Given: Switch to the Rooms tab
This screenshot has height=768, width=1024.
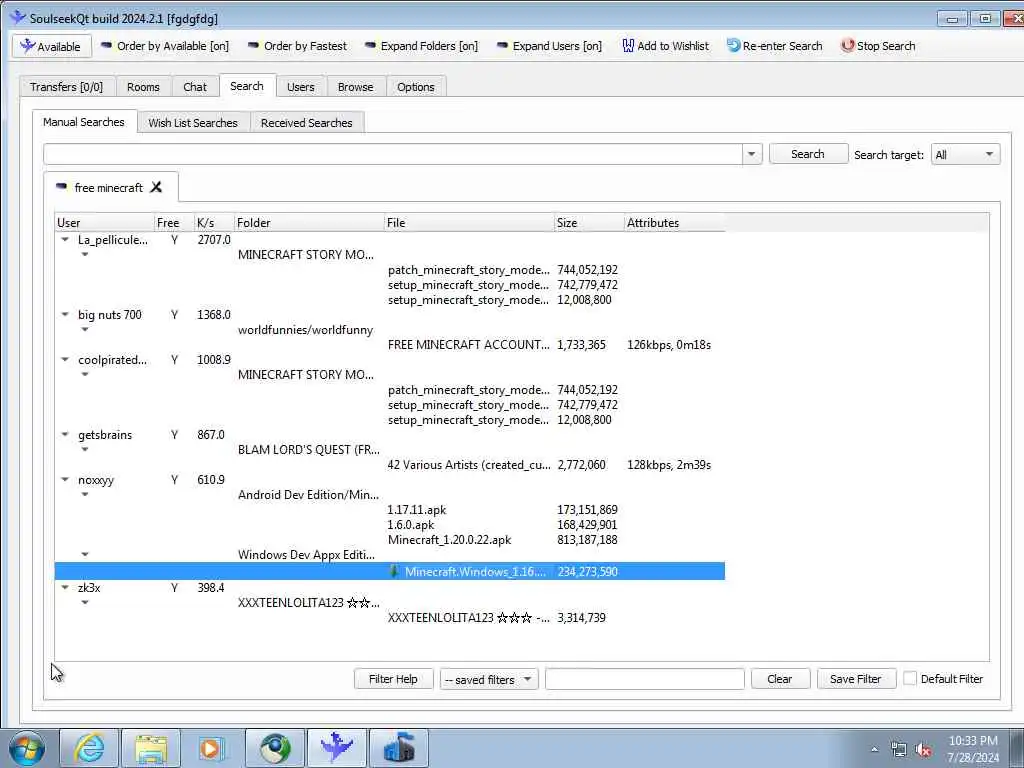Looking at the screenshot, I should 143,87.
